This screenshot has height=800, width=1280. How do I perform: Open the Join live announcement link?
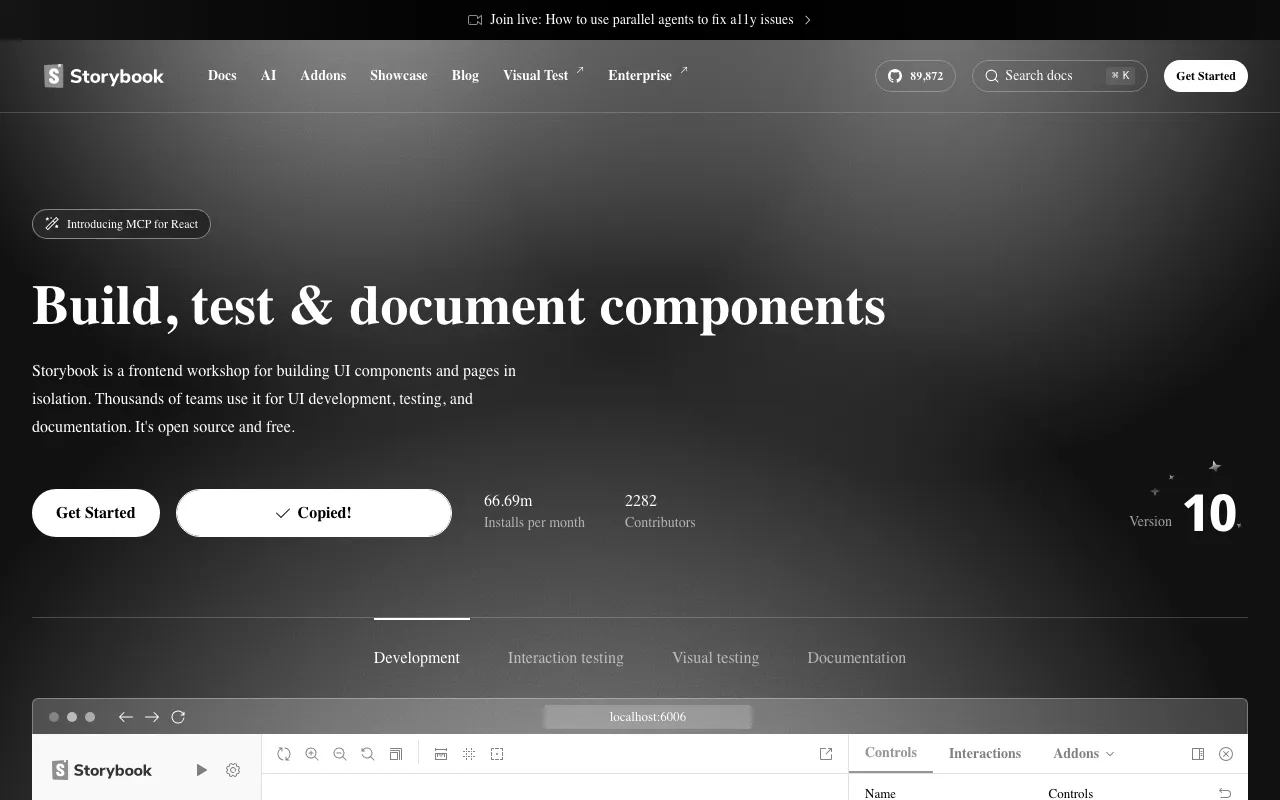tap(640, 20)
